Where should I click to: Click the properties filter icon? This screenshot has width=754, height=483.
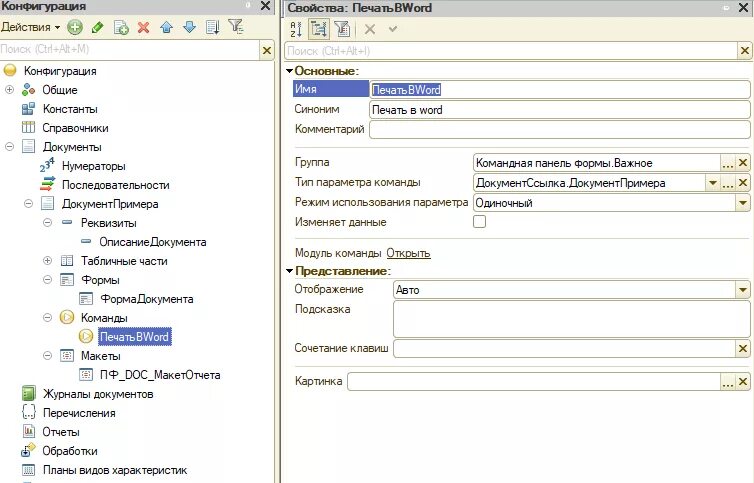pos(341,29)
